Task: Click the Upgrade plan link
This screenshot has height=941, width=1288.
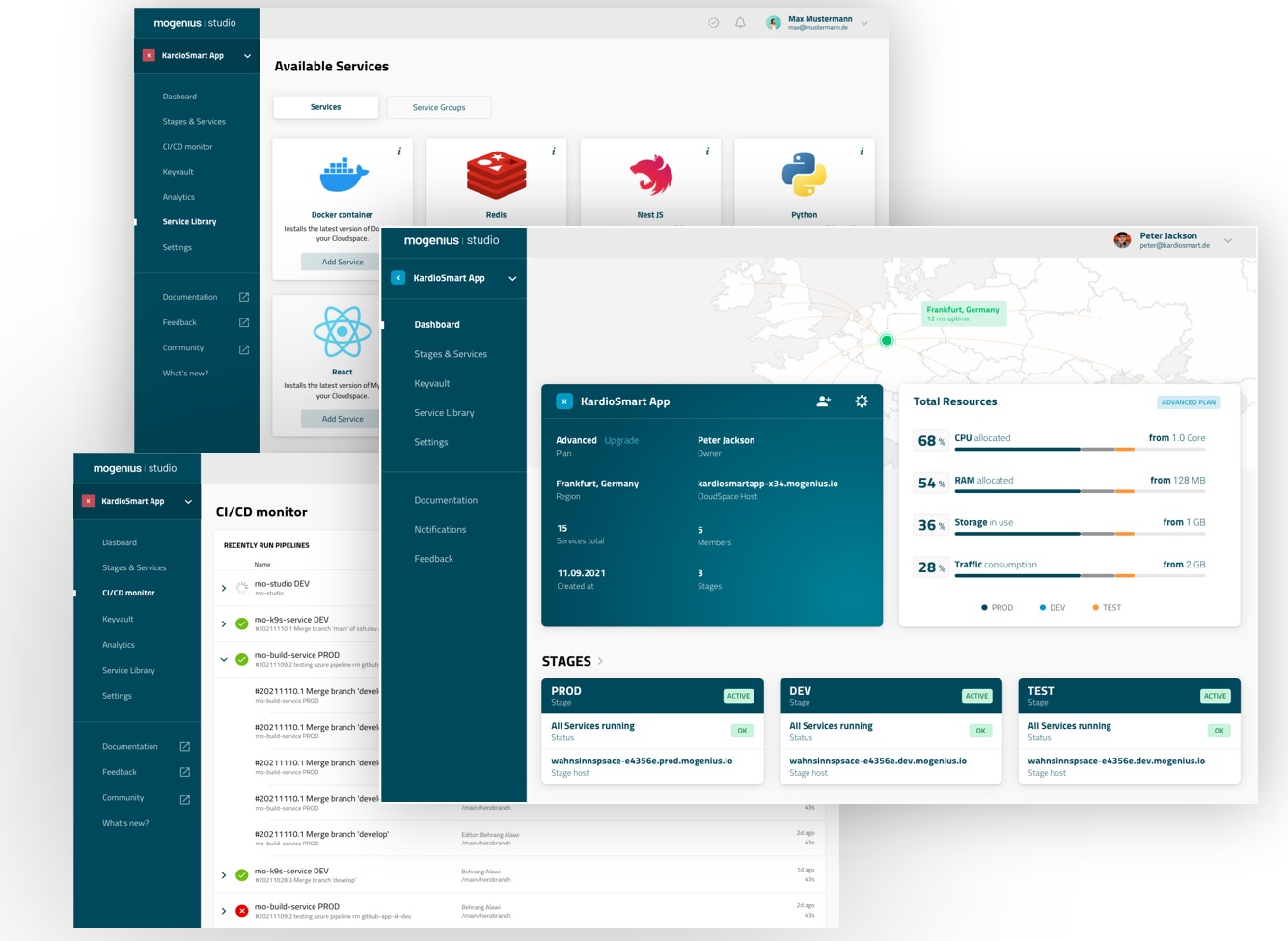Action: pos(621,440)
